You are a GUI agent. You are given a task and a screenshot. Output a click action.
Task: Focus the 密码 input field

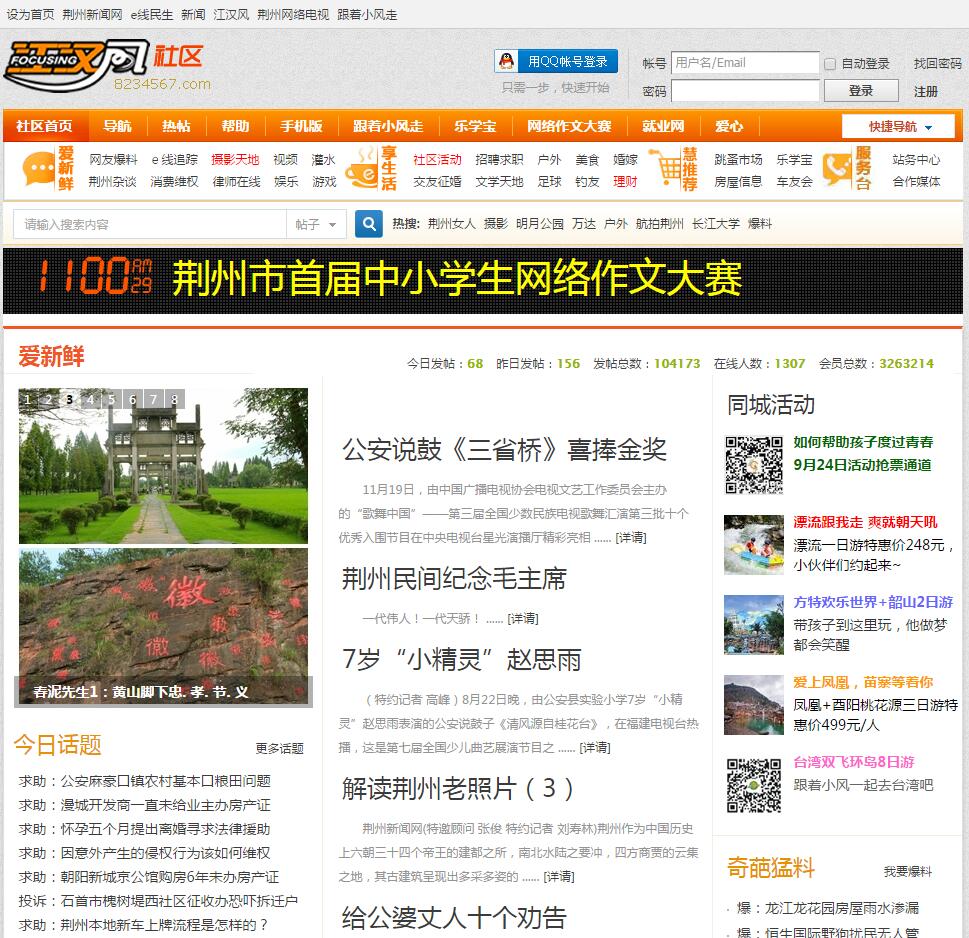[x=745, y=91]
